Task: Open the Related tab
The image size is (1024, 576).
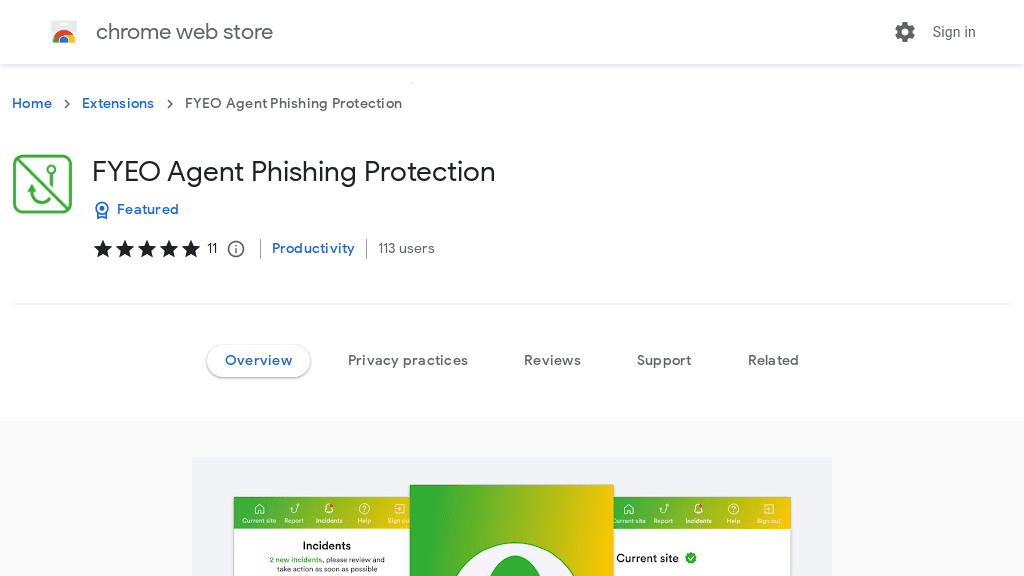Action: (x=773, y=360)
